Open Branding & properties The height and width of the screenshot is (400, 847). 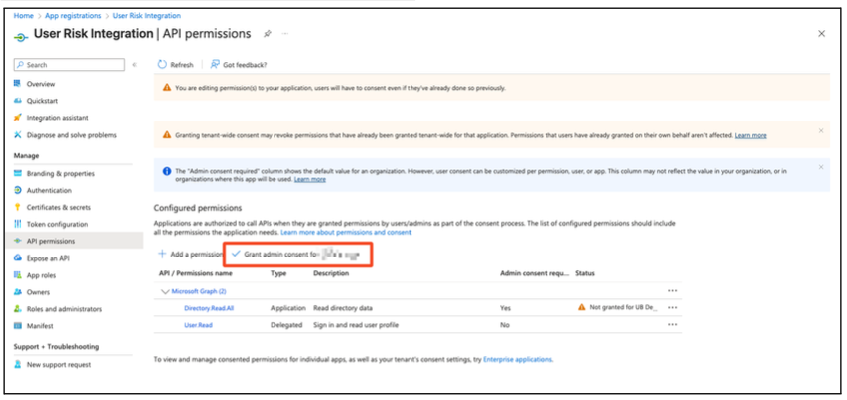click(x=60, y=174)
